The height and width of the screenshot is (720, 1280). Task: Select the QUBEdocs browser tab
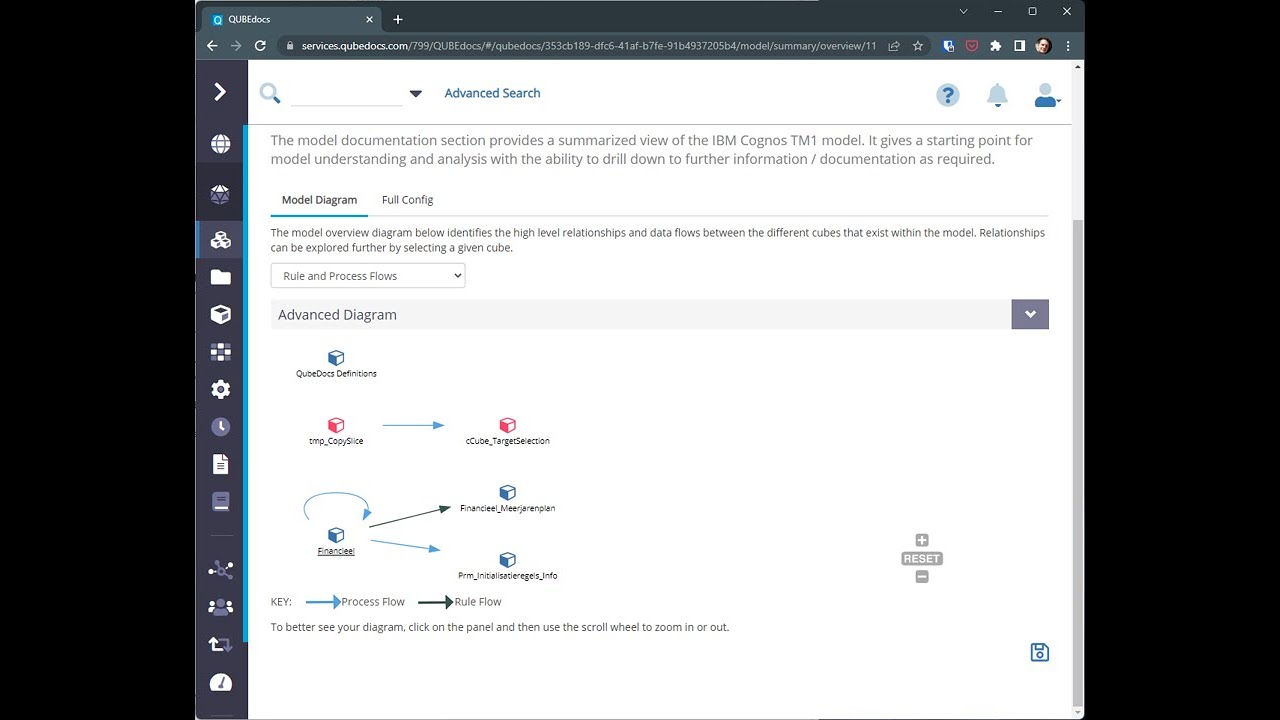[290, 19]
